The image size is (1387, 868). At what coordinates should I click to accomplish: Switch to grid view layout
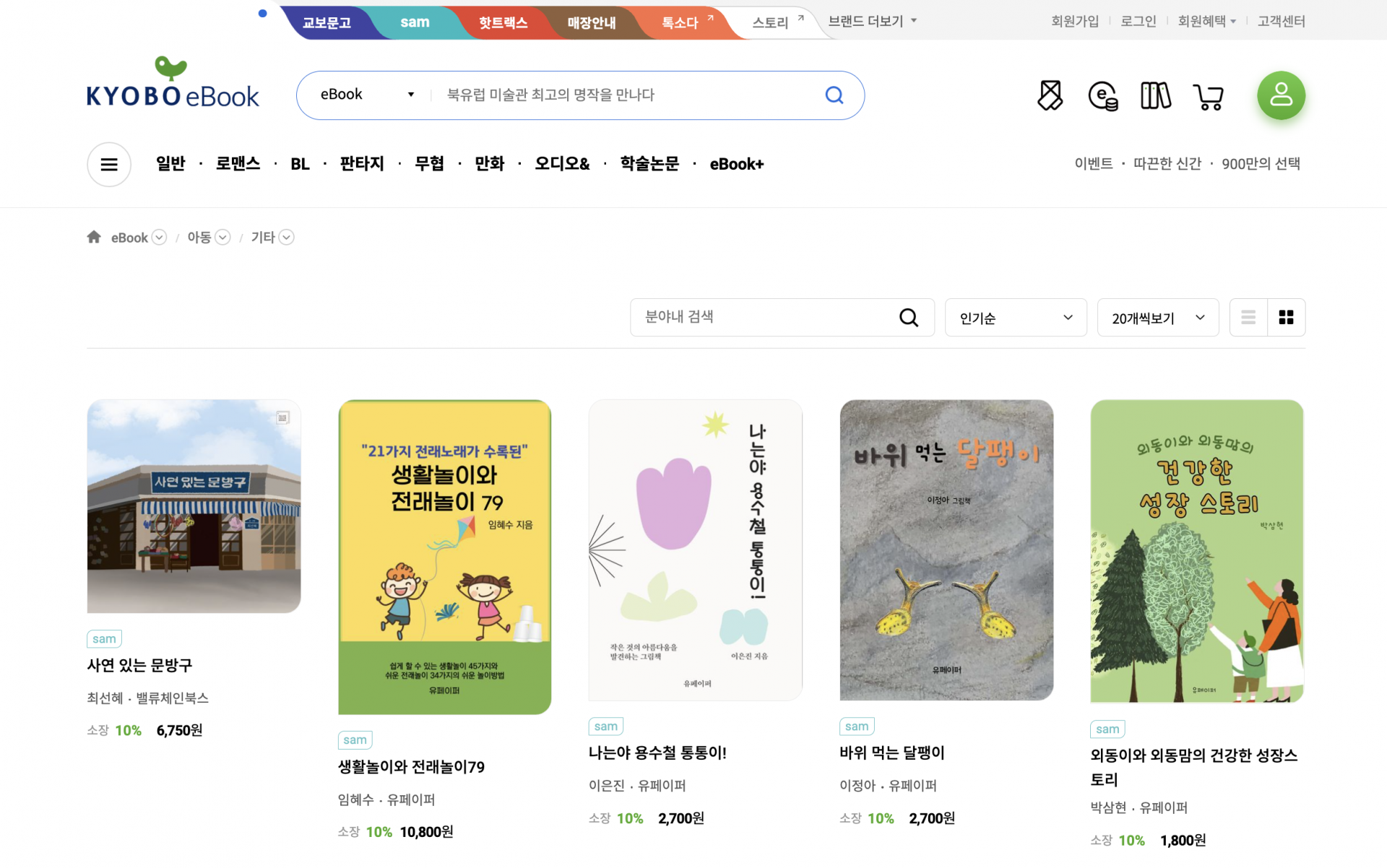click(1286, 318)
